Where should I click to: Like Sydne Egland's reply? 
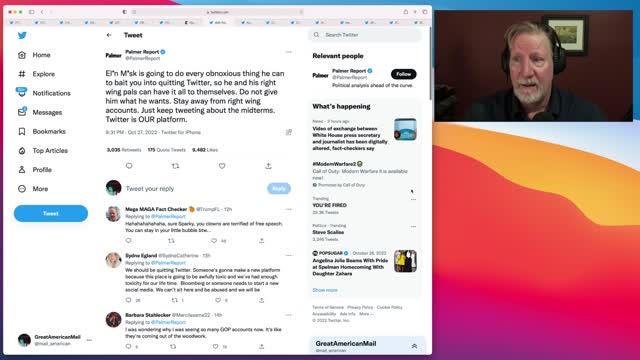[218, 300]
